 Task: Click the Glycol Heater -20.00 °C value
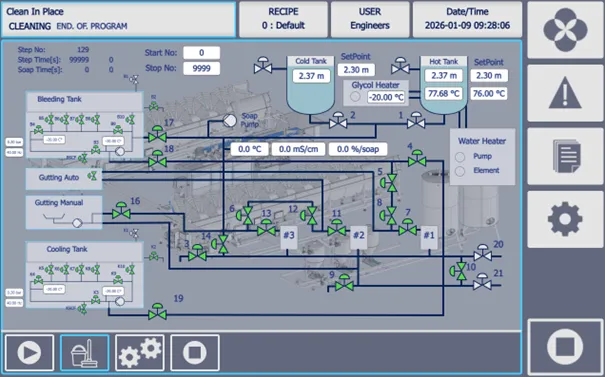coord(385,97)
